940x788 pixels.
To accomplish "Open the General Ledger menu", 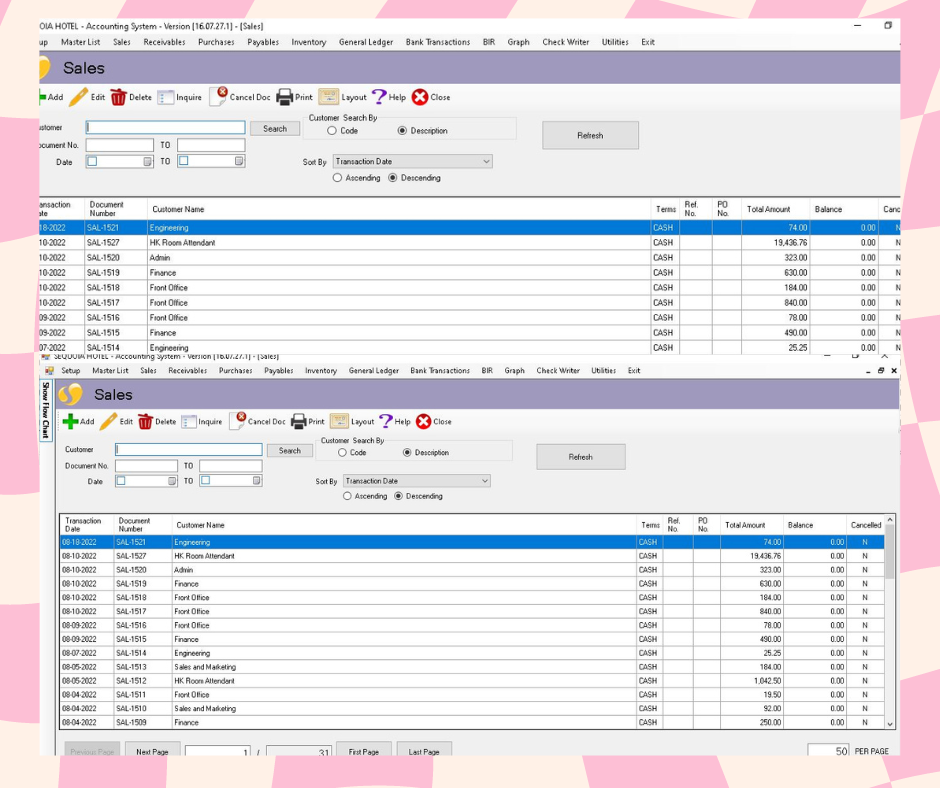I will [373, 370].
